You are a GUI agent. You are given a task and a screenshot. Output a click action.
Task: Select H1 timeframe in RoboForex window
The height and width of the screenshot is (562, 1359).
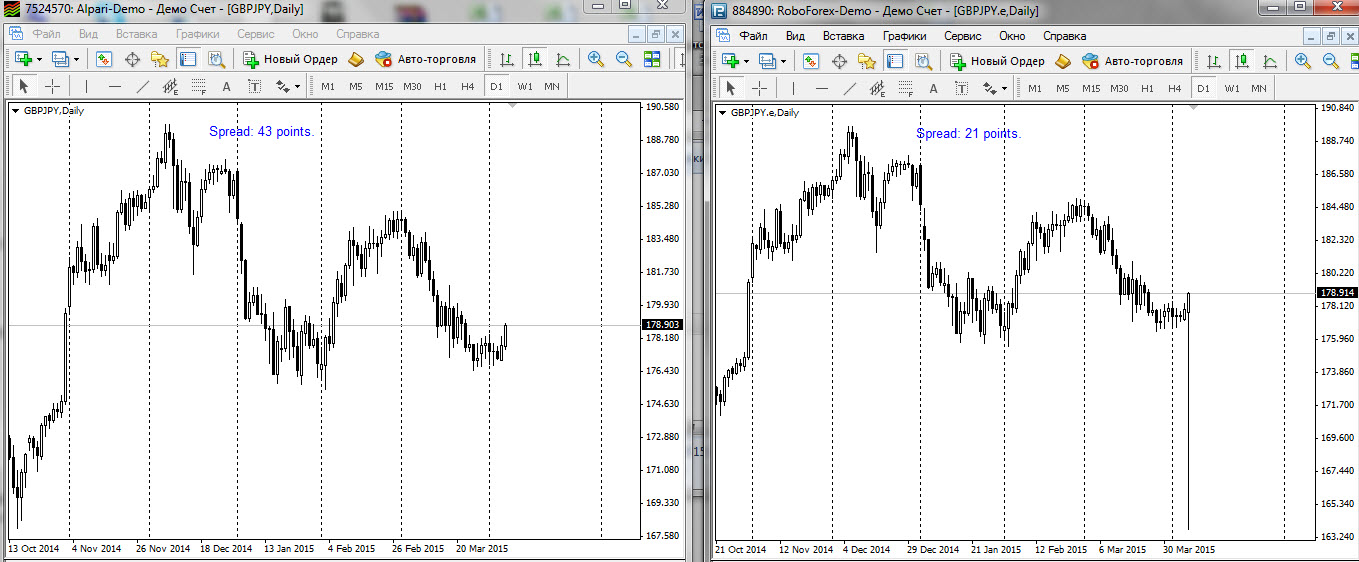1147,88
